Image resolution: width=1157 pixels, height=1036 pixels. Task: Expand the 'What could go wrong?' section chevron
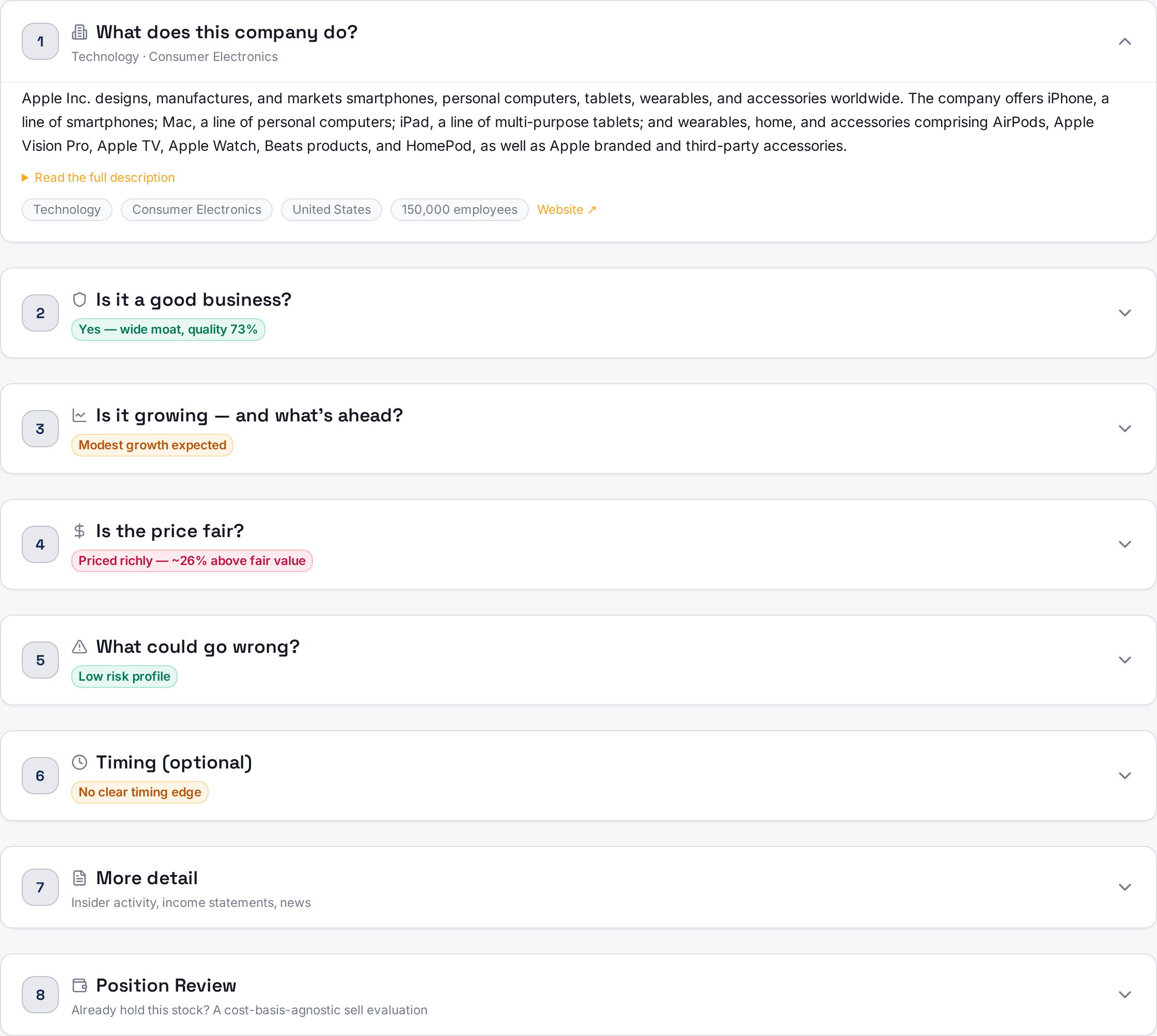pos(1124,660)
